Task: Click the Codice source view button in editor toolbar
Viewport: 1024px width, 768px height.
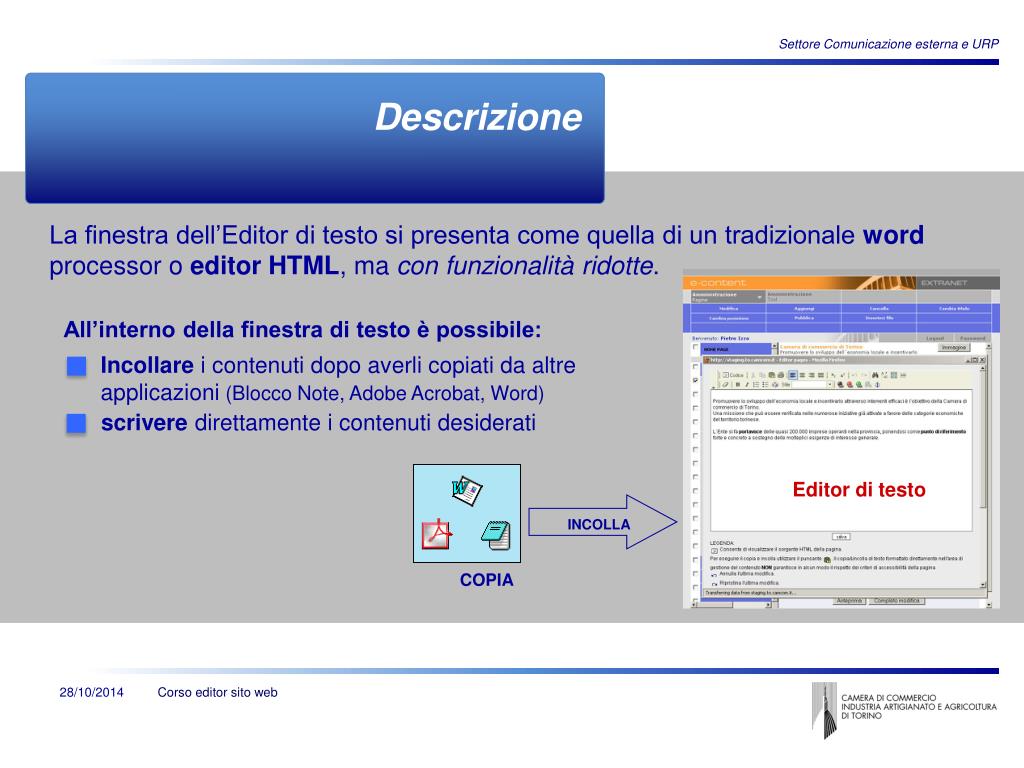Action: pyautogui.click(x=733, y=376)
